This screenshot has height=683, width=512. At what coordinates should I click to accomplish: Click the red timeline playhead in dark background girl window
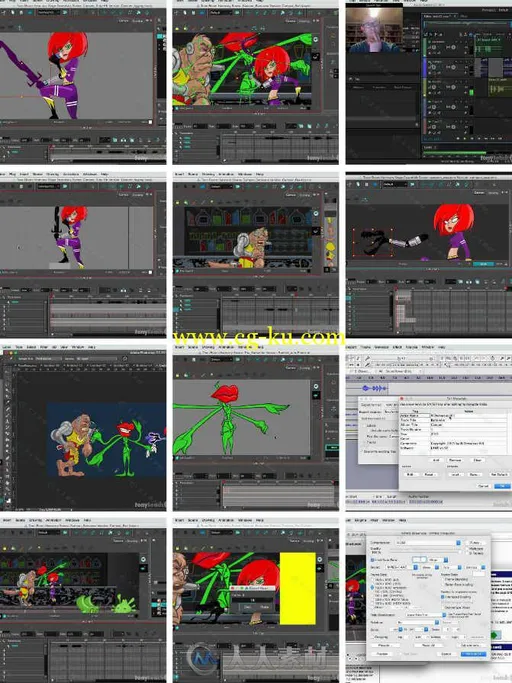click(397, 288)
